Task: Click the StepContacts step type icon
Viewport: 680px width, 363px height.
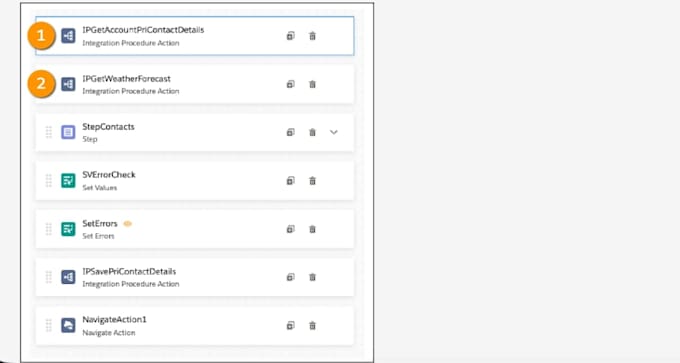Action: 68,132
